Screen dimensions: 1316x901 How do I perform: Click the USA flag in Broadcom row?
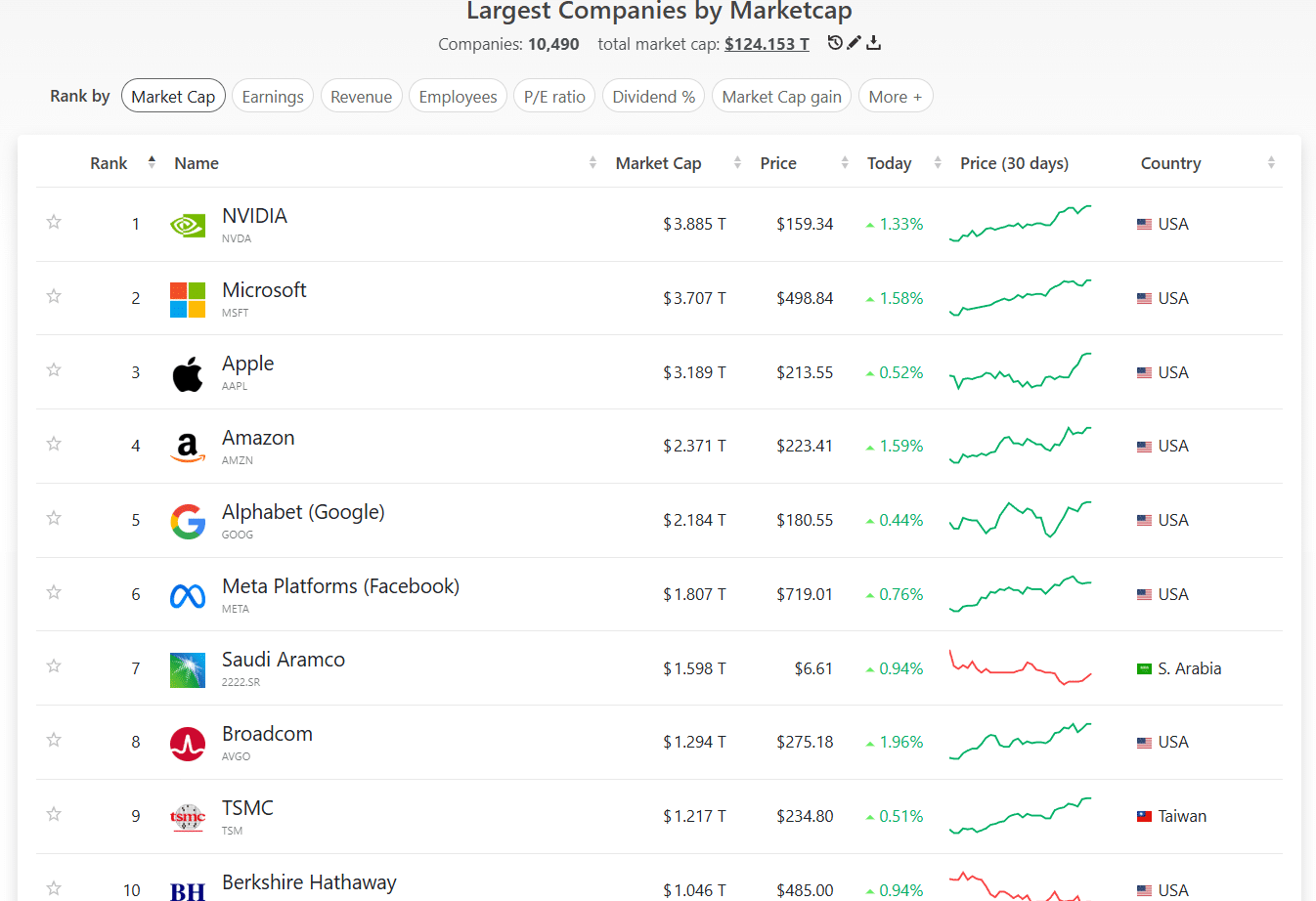click(1144, 743)
